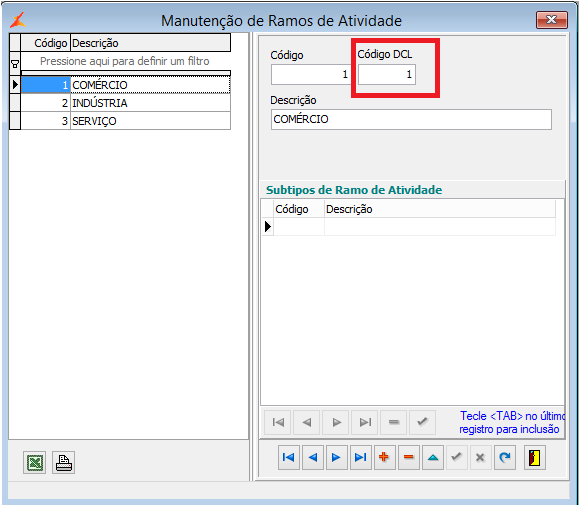Exit the window using door icon
Image resolution: width=579 pixels, height=508 pixels.
click(x=534, y=458)
